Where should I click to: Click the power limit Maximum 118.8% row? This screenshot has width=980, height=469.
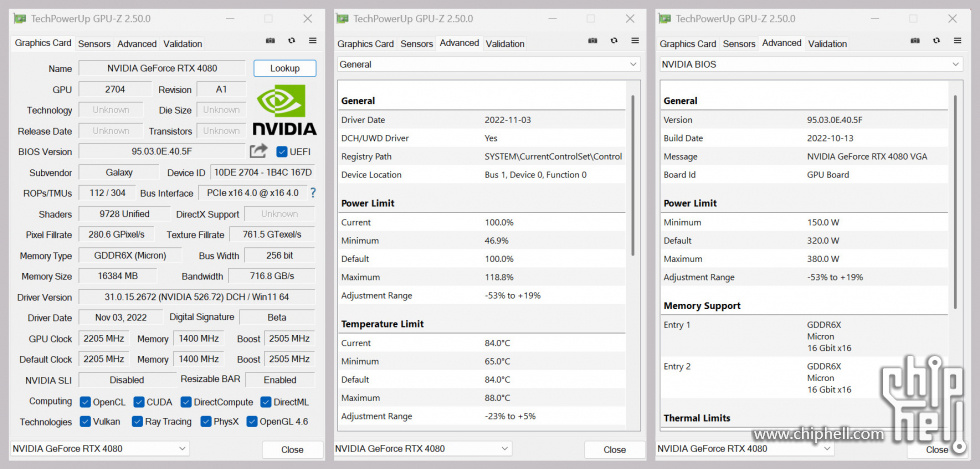point(482,277)
